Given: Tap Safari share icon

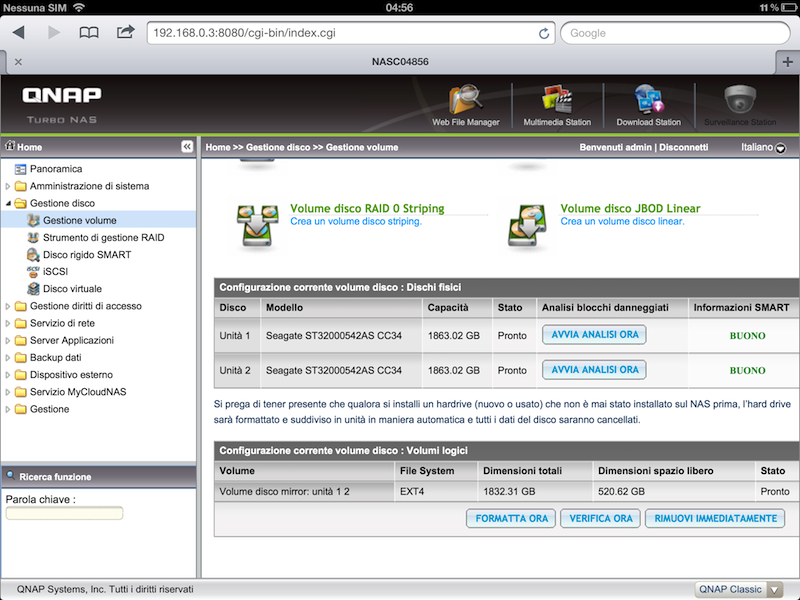Looking at the screenshot, I should click(x=125, y=32).
